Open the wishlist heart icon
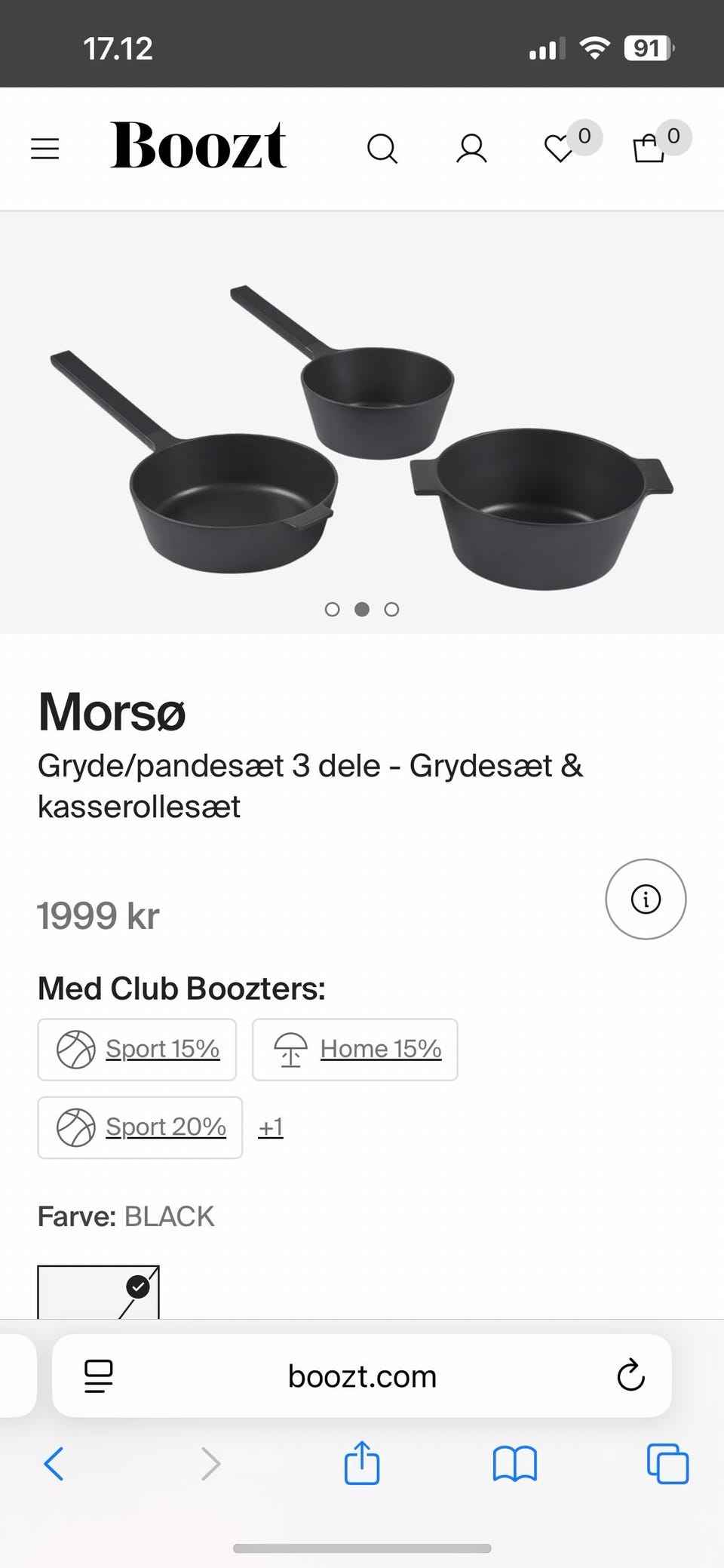Screen dimensions: 724x1568 coord(560,148)
